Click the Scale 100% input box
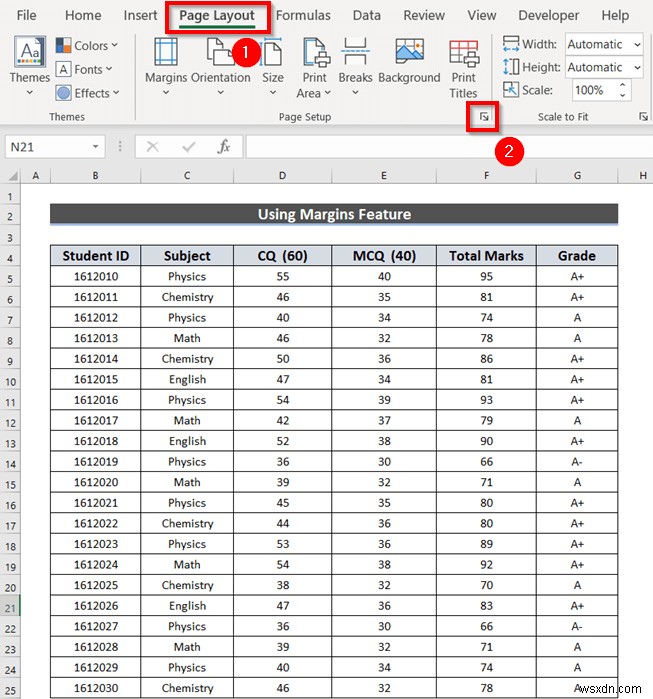Image resolution: width=653 pixels, height=699 pixels. (594, 90)
